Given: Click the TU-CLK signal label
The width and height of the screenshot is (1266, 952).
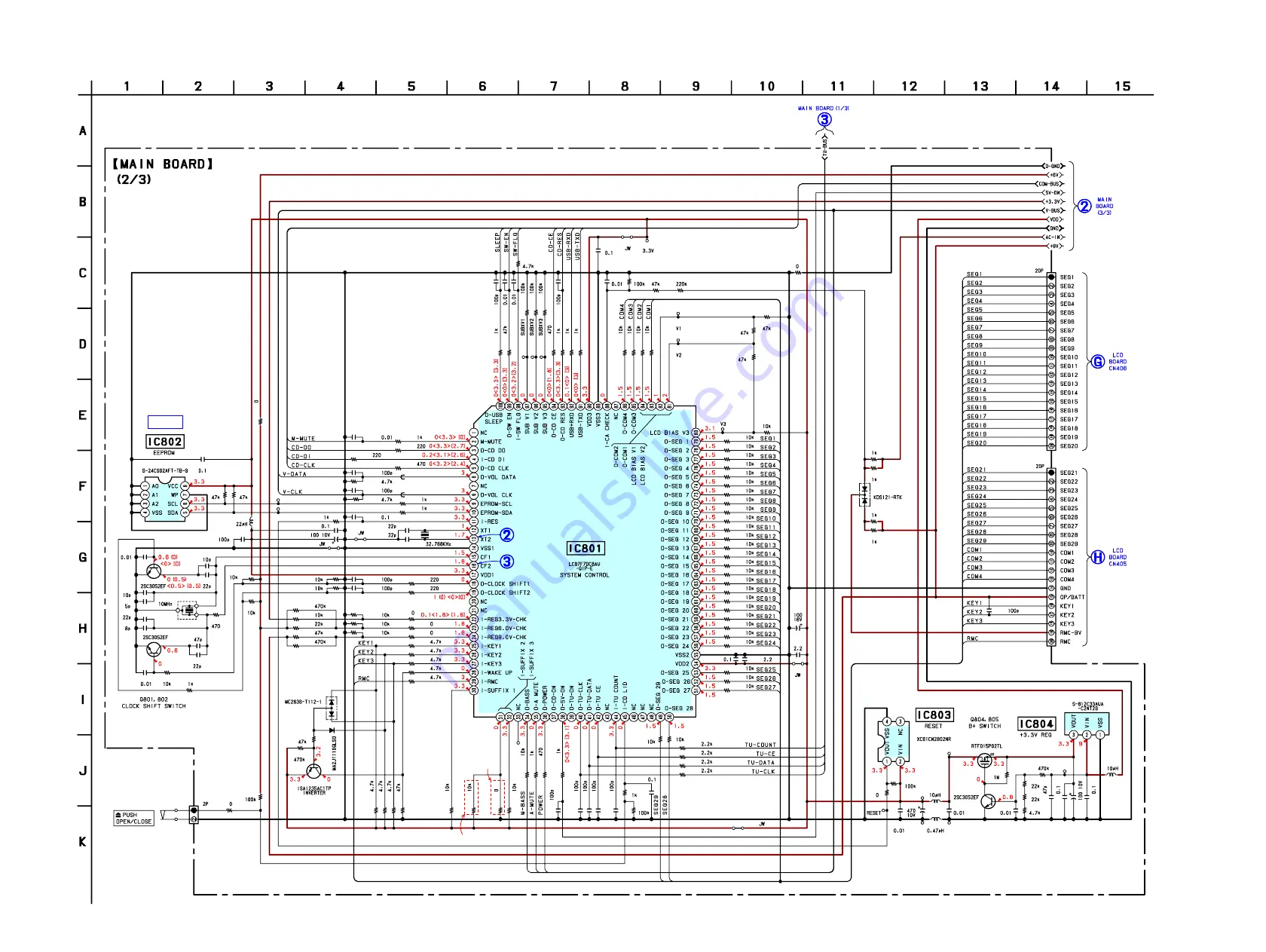Looking at the screenshot, I should pyautogui.click(x=763, y=772).
